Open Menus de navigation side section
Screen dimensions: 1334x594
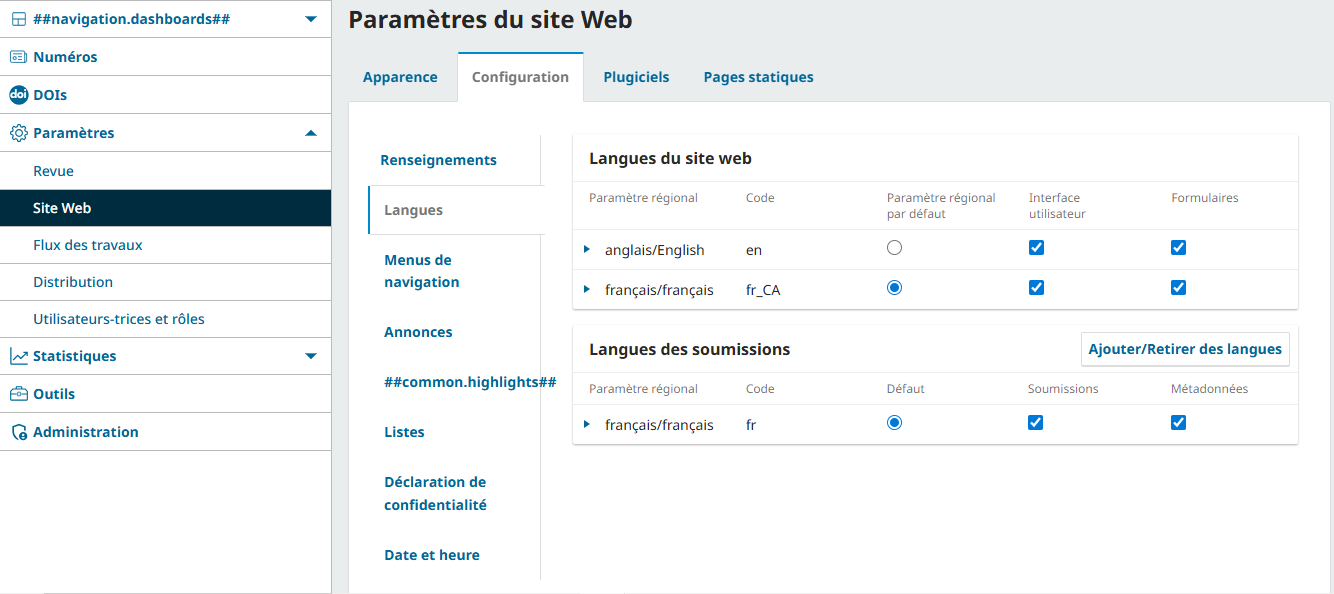(422, 271)
